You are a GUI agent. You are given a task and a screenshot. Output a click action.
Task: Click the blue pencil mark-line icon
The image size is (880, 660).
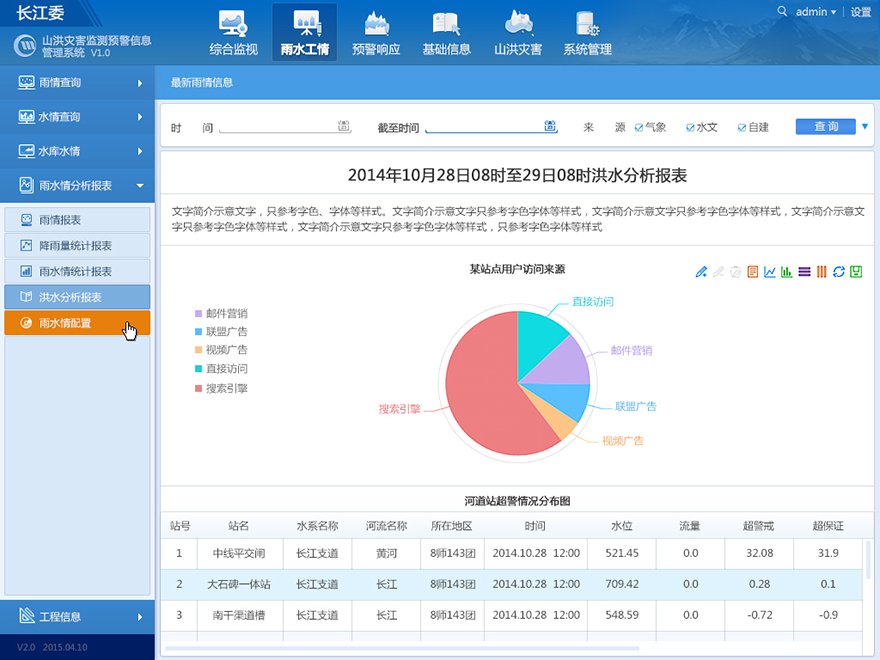pos(702,272)
